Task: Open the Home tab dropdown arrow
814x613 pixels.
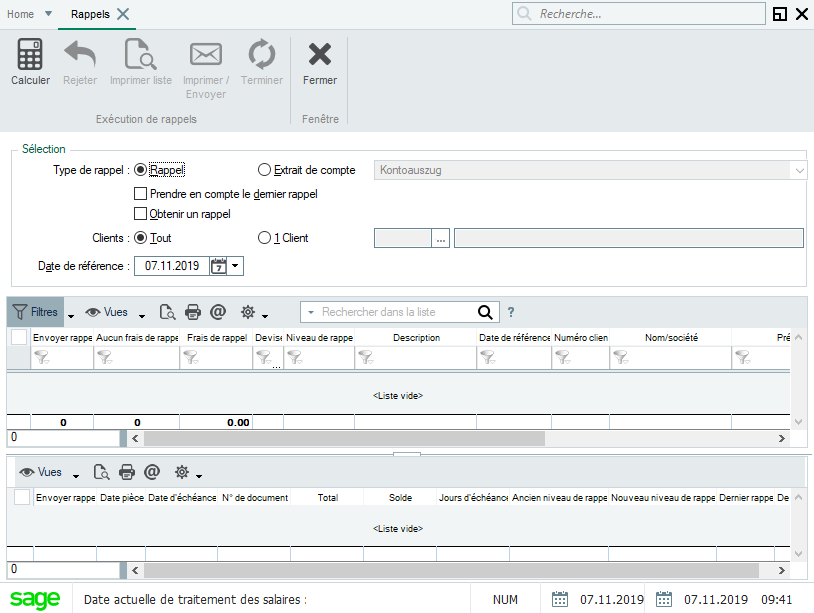Action: coord(49,14)
